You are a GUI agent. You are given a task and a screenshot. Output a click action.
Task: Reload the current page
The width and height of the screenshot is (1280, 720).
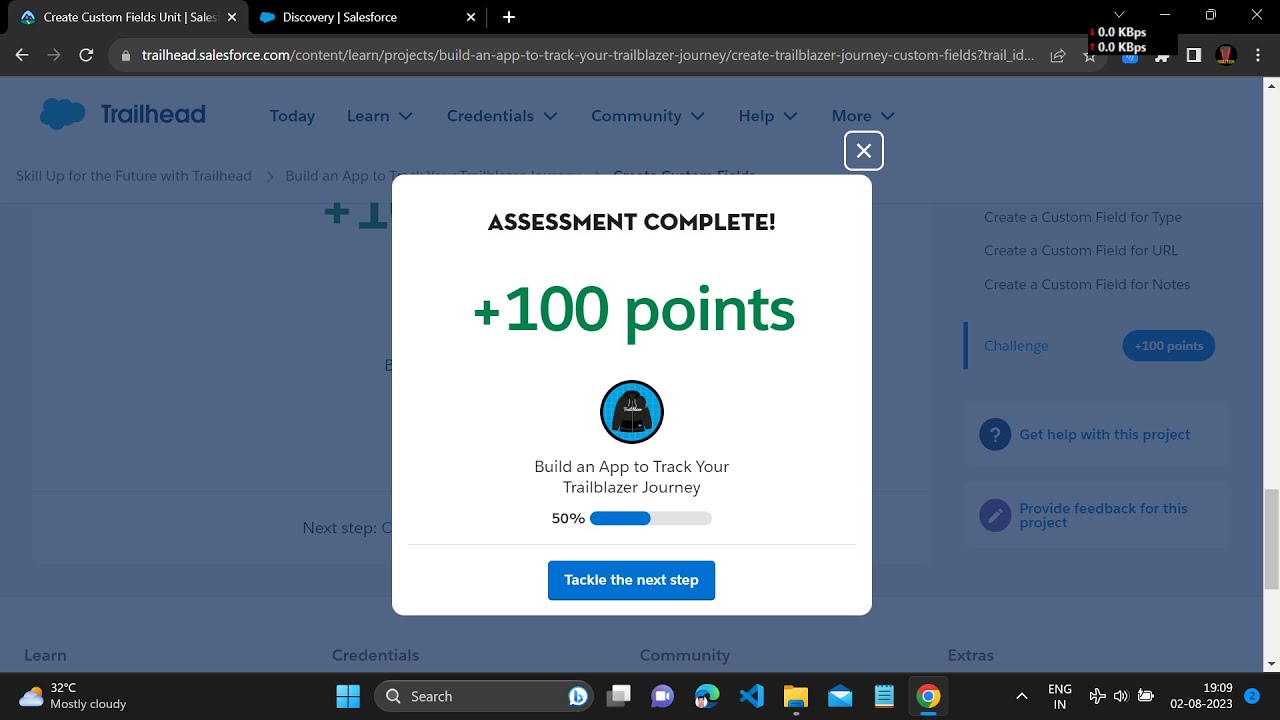pyautogui.click(x=86, y=56)
